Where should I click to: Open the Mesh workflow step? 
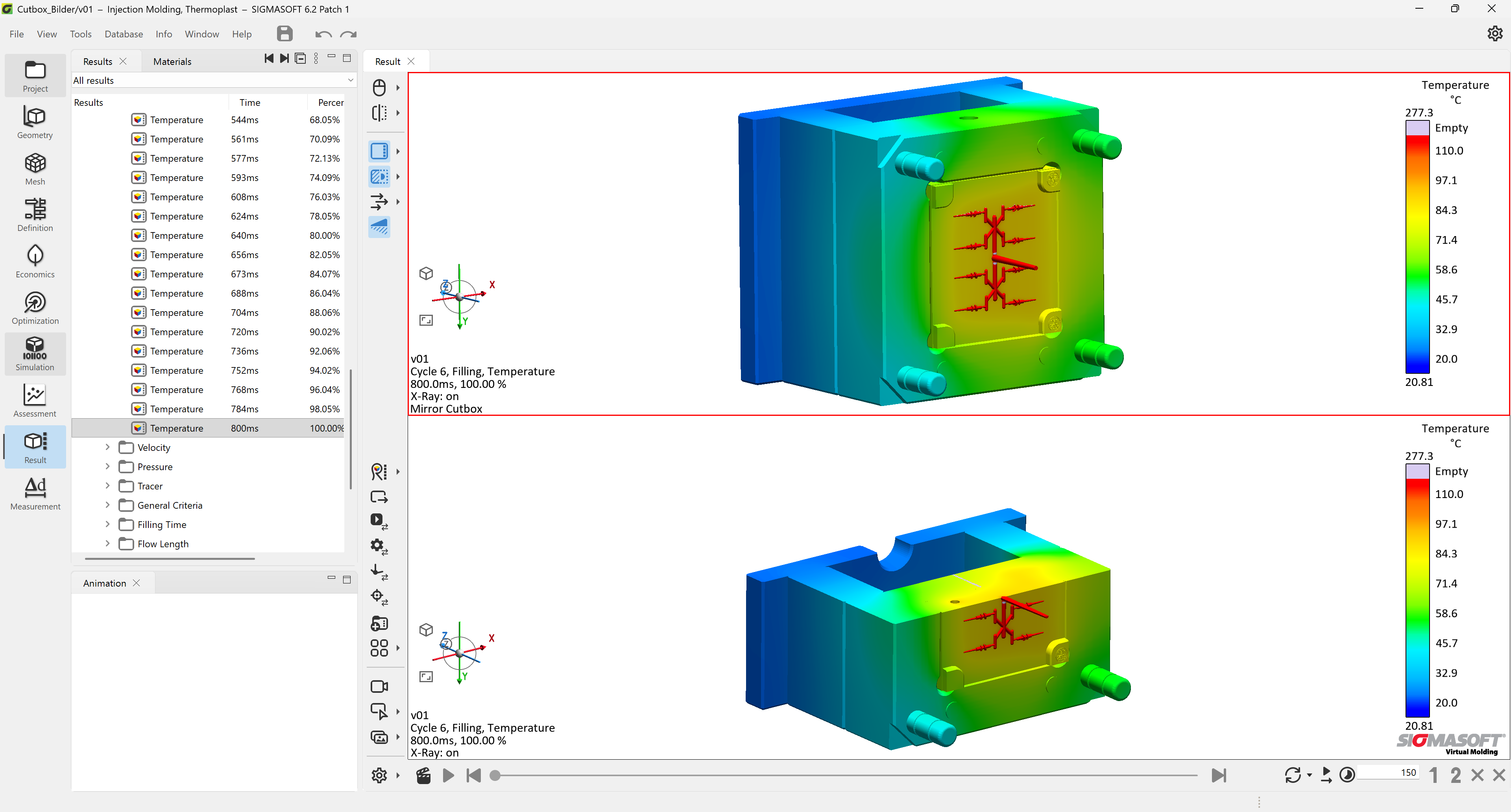[x=35, y=169]
